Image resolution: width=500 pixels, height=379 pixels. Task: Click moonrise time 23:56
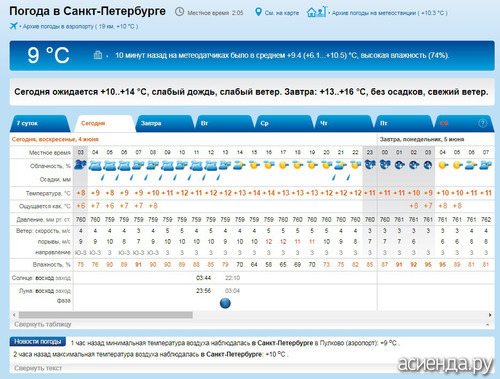pos(203,291)
